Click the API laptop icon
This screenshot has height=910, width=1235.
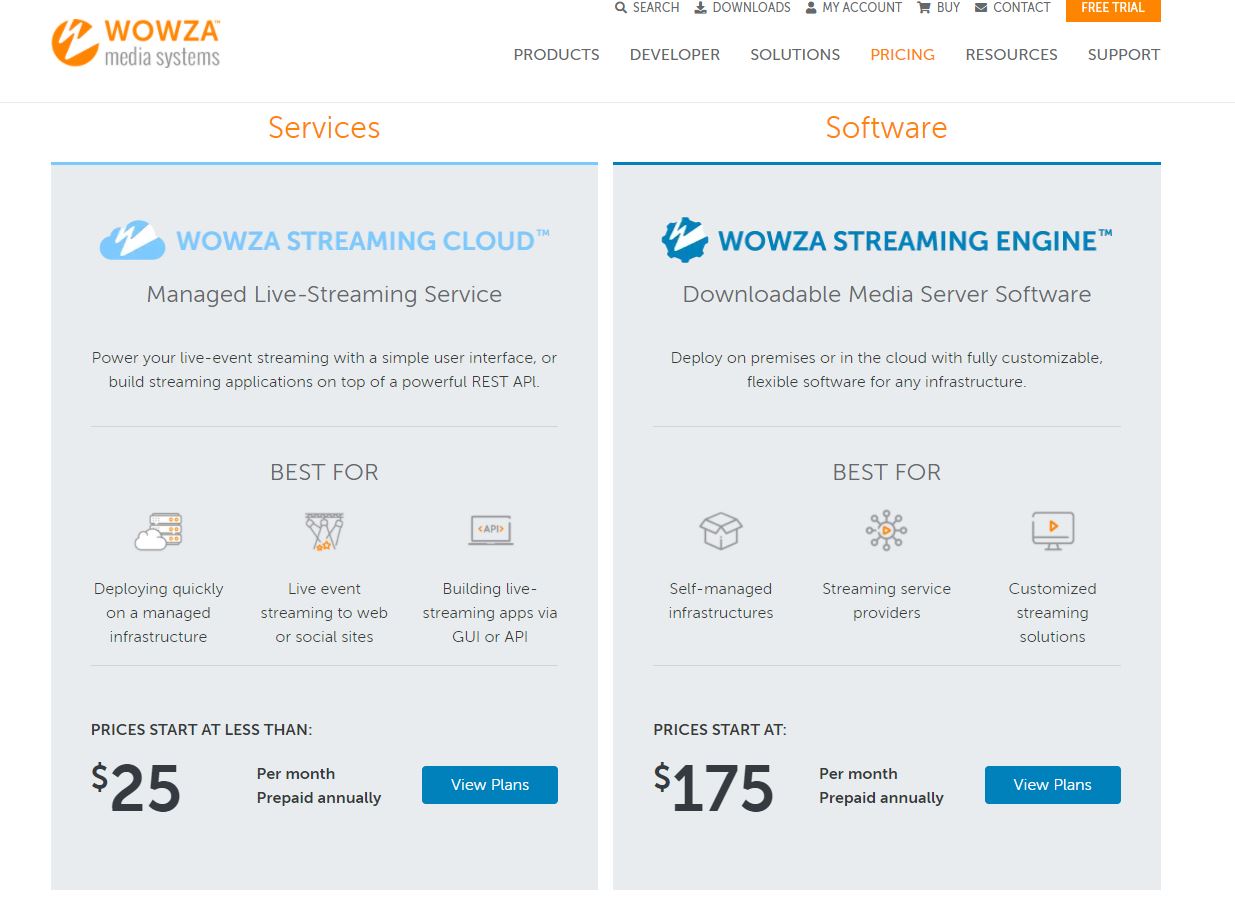pos(490,530)
